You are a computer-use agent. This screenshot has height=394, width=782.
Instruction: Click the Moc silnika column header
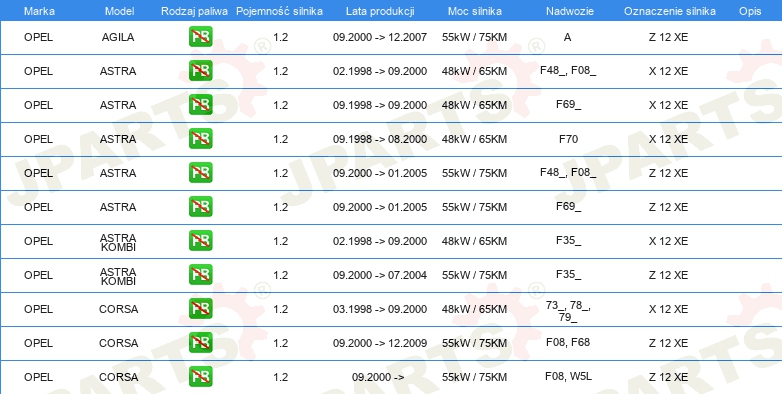tap(474, 11)
